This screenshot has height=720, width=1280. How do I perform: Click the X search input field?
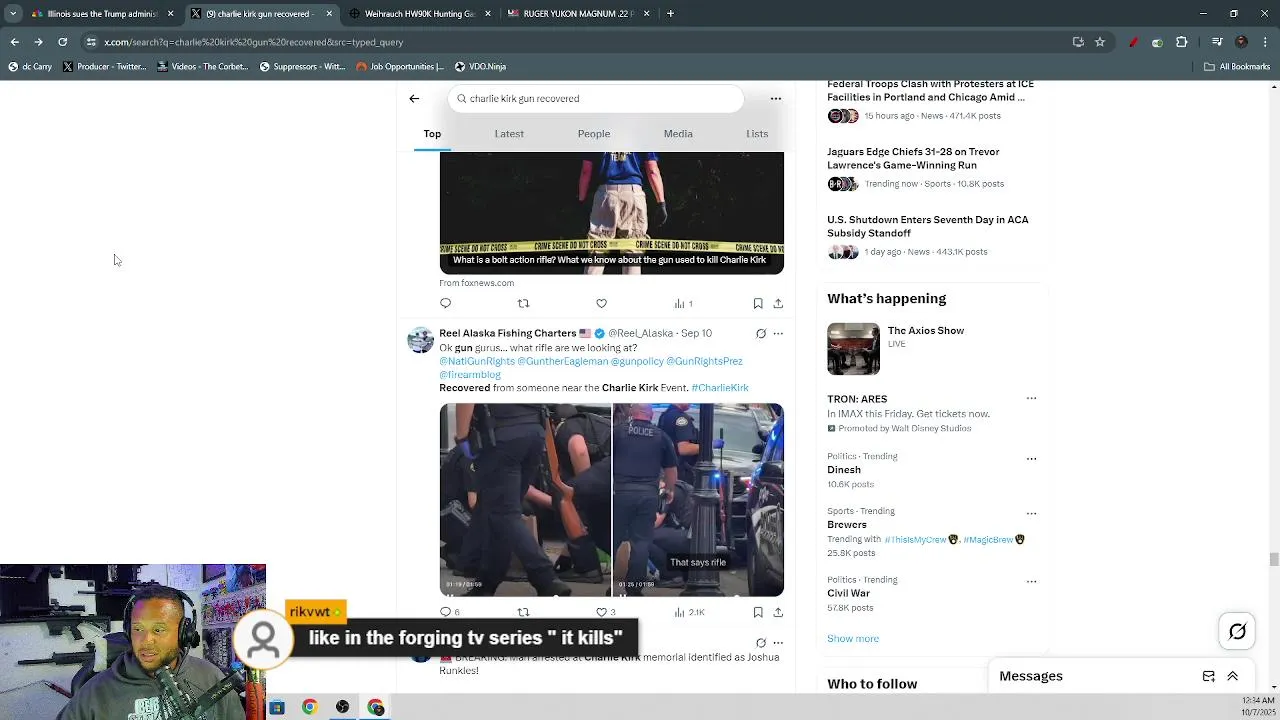point(596,98)
